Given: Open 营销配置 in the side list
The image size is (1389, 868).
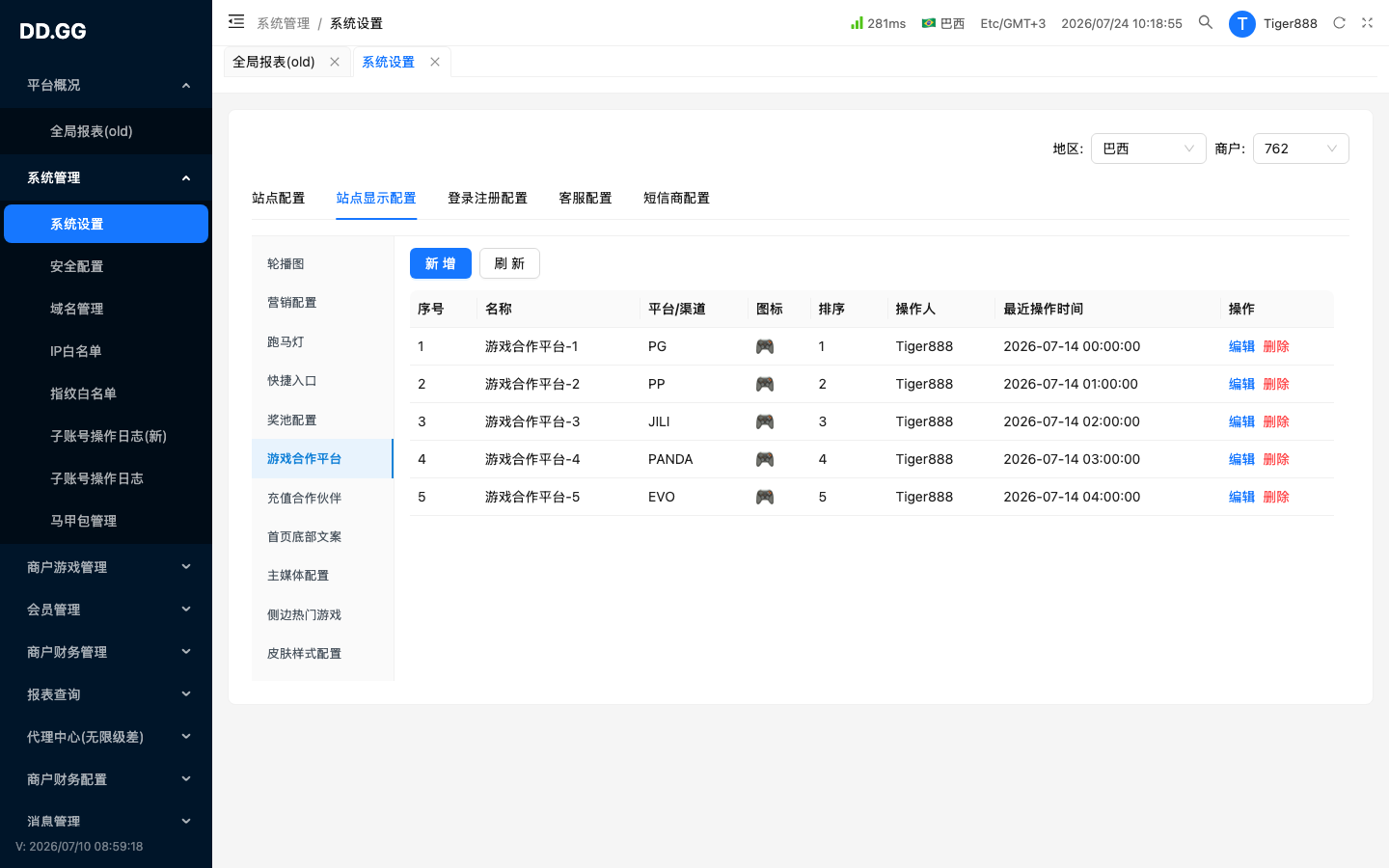Looking at the screenshot, I should (x=322, y=303).
